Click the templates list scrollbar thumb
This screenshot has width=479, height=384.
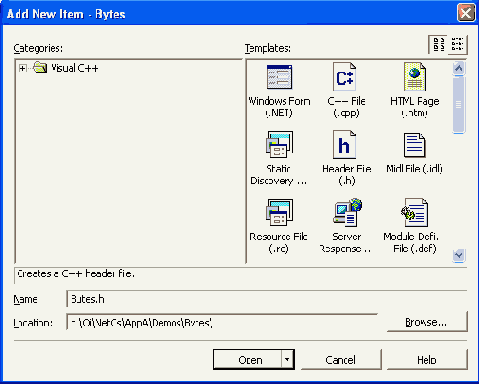tap(459, 105)
